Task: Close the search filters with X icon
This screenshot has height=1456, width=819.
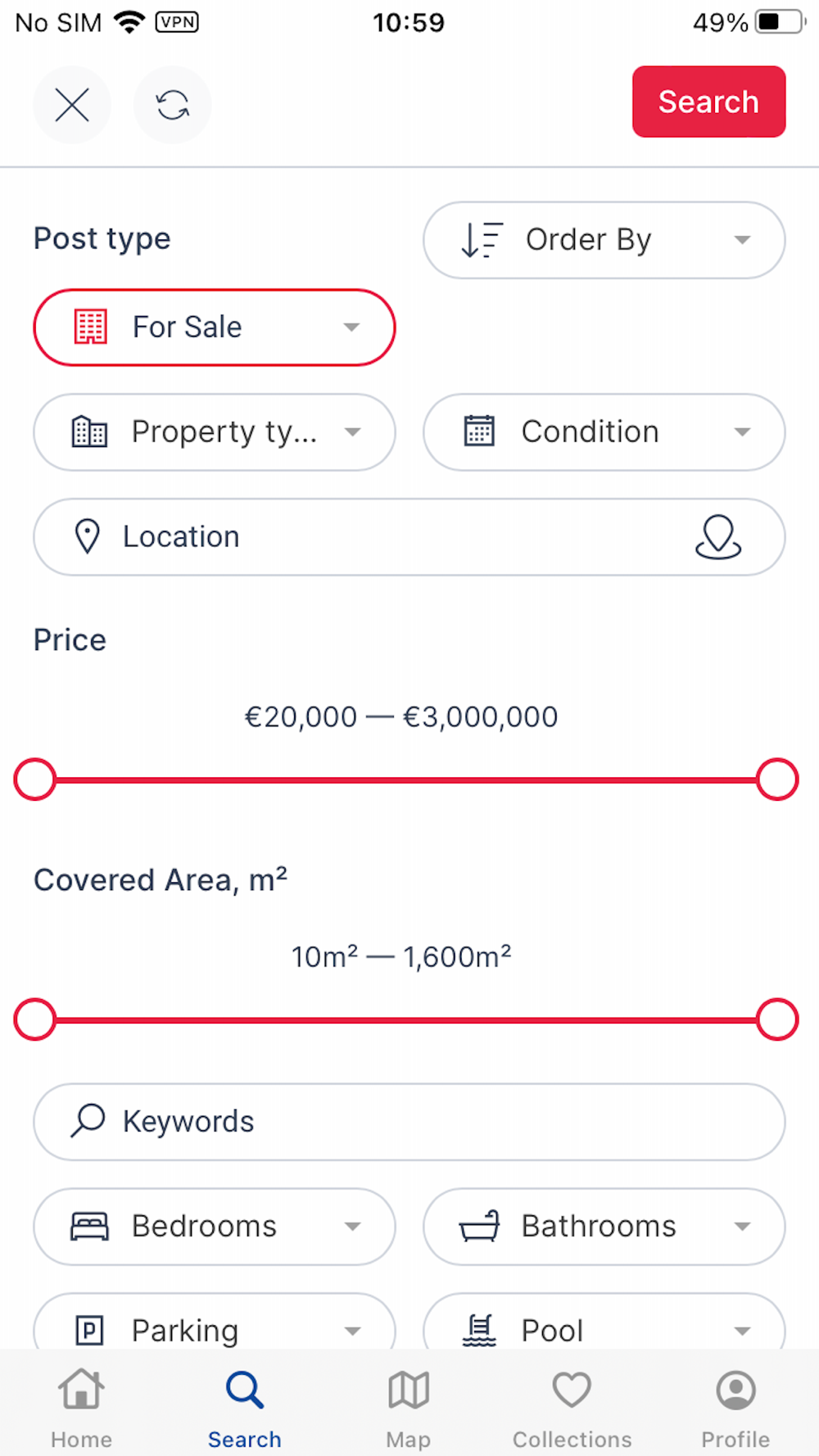Action: (72, 105)
